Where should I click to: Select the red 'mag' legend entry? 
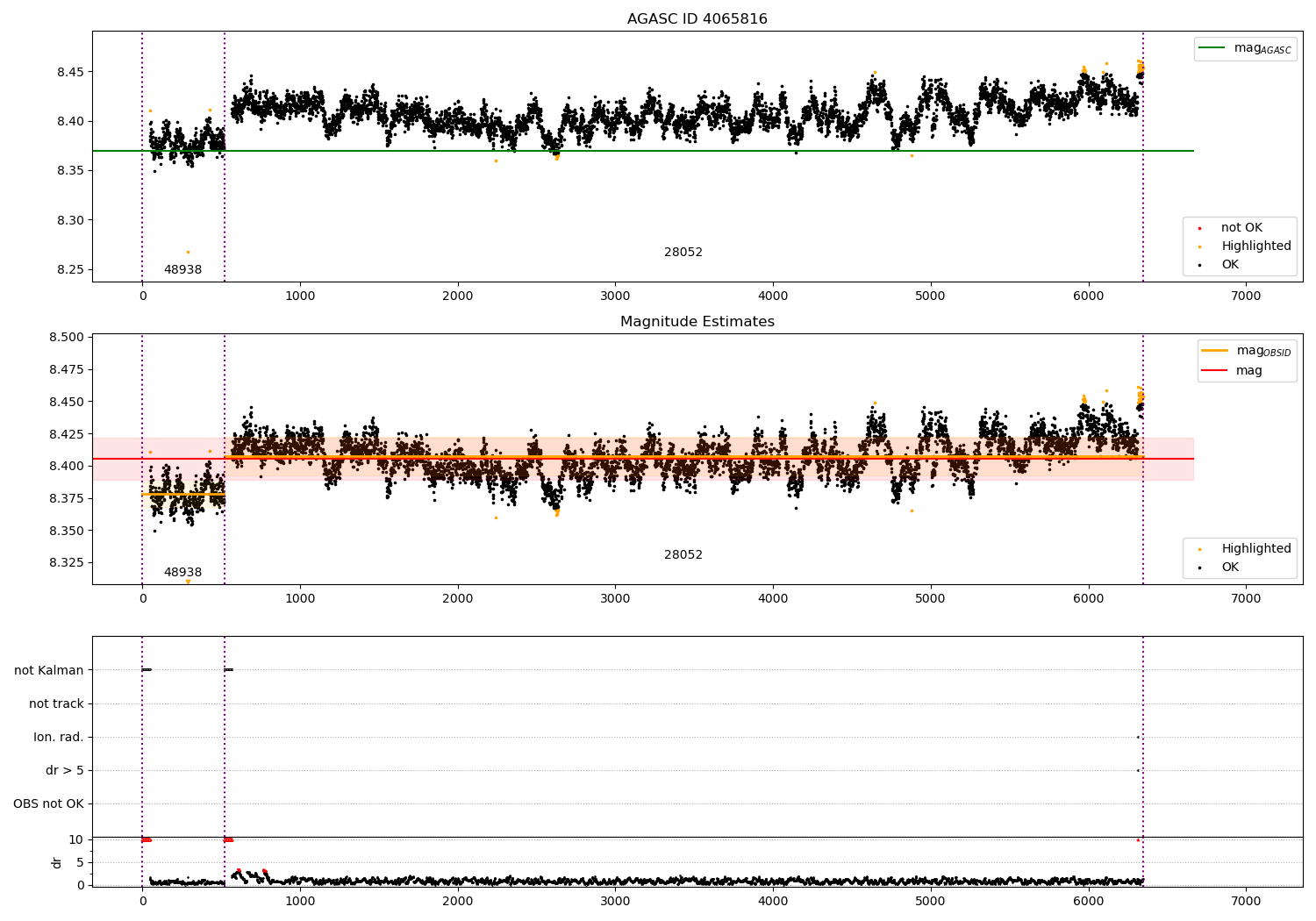tap(1248, 370)
